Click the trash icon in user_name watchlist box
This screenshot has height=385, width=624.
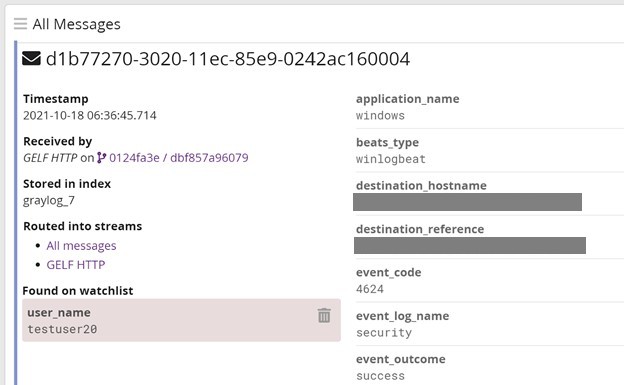pyautogui.click(x=324, y=315)
